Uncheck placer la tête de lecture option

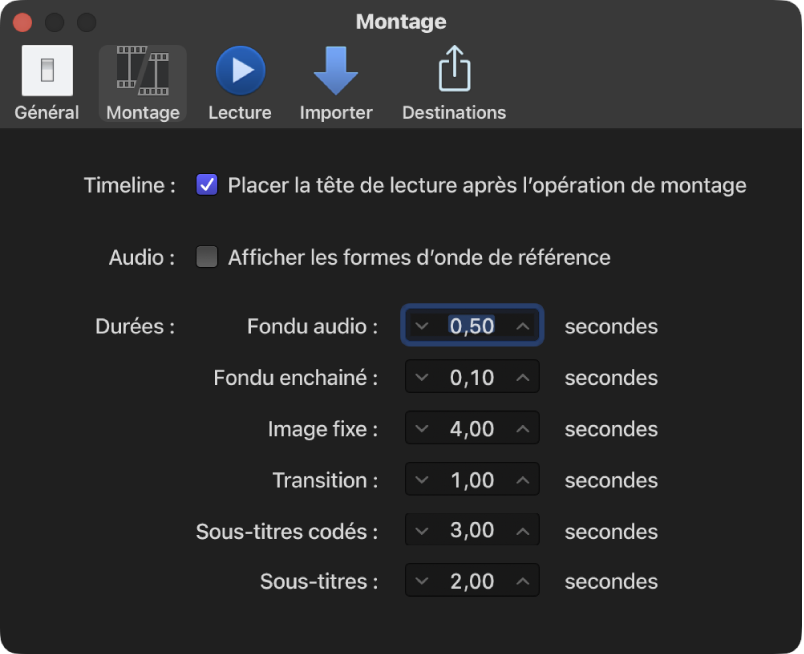(x=207, y=185)
